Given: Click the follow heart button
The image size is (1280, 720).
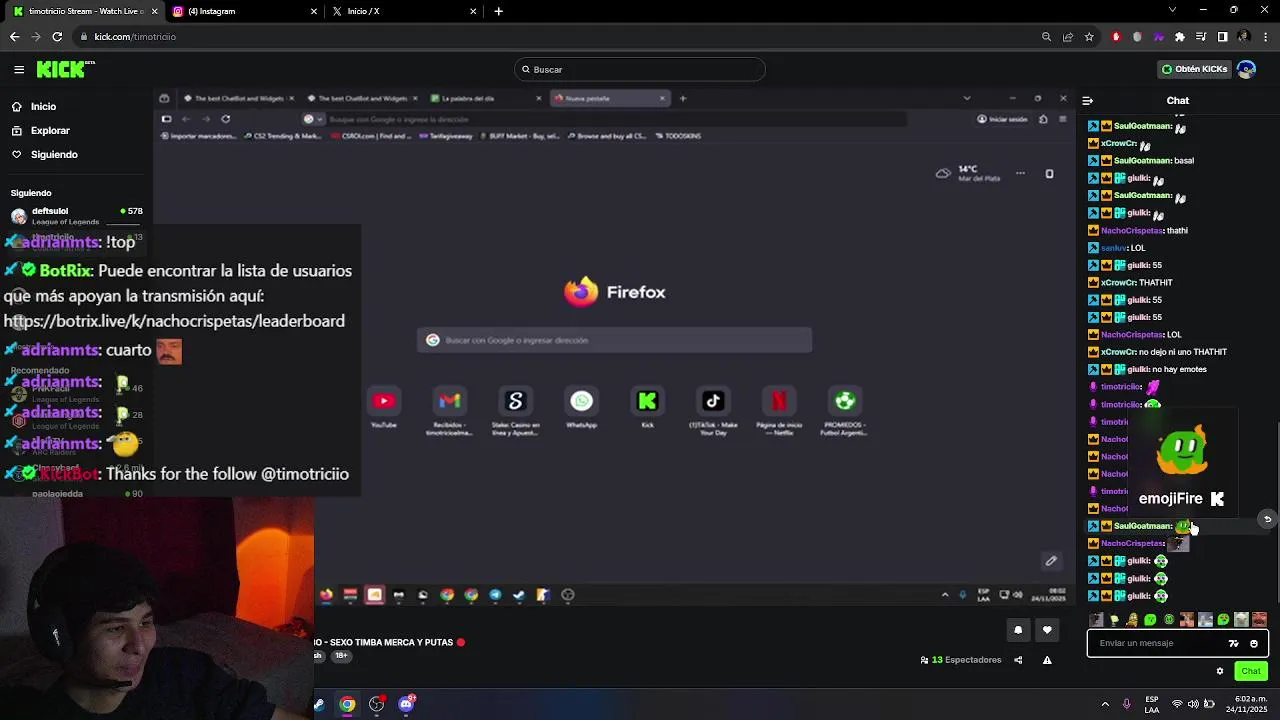Looking at the screenshot, I should pyautogui.click(x=1047, y=630).
